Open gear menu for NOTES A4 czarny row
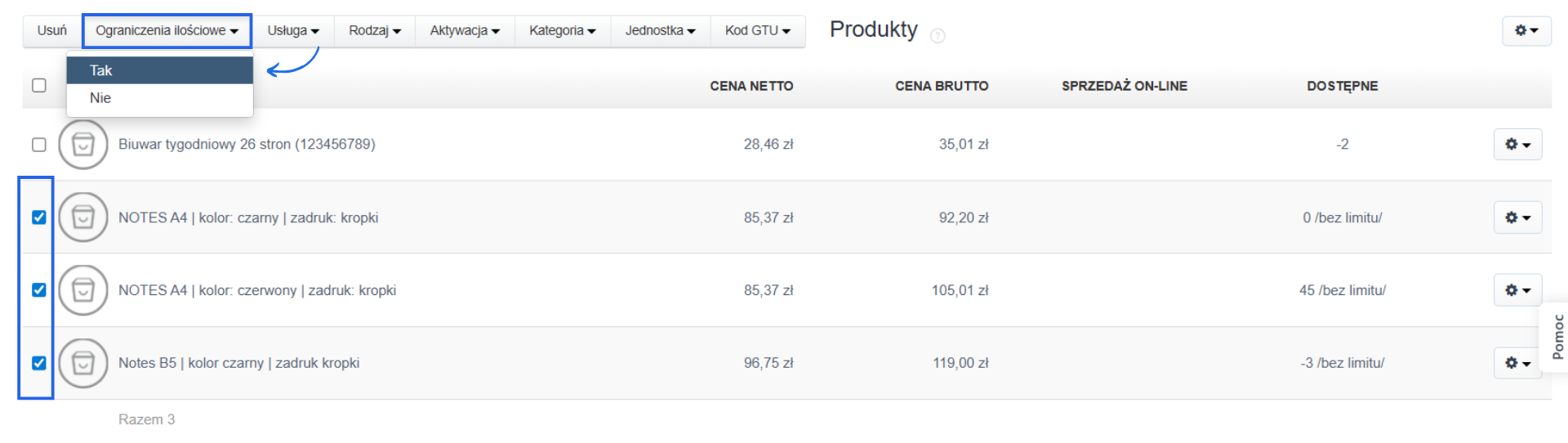Screen dimensions: 1568x443 tap(1517, 217)
